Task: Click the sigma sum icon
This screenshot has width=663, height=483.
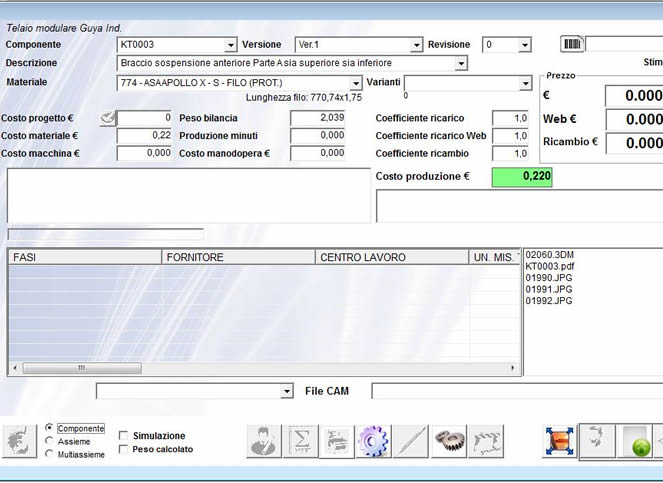Action: (301, 441)
